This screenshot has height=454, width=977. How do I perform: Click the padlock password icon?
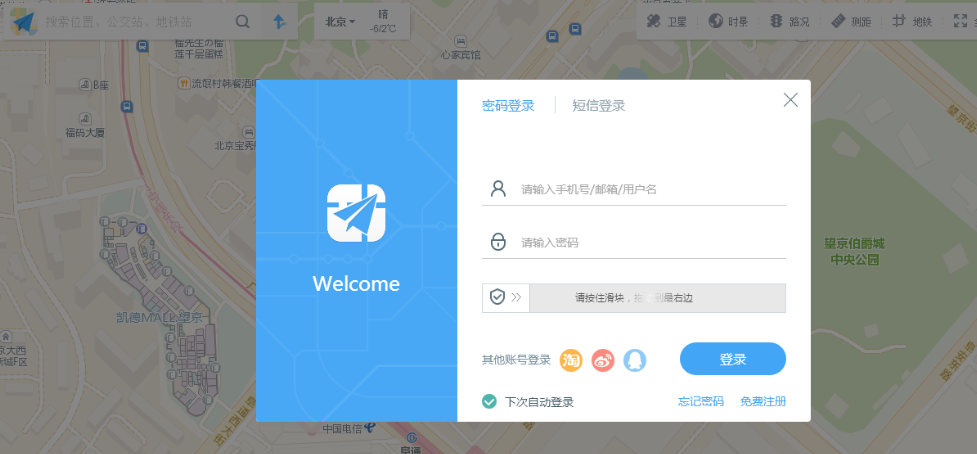point(498,242)
